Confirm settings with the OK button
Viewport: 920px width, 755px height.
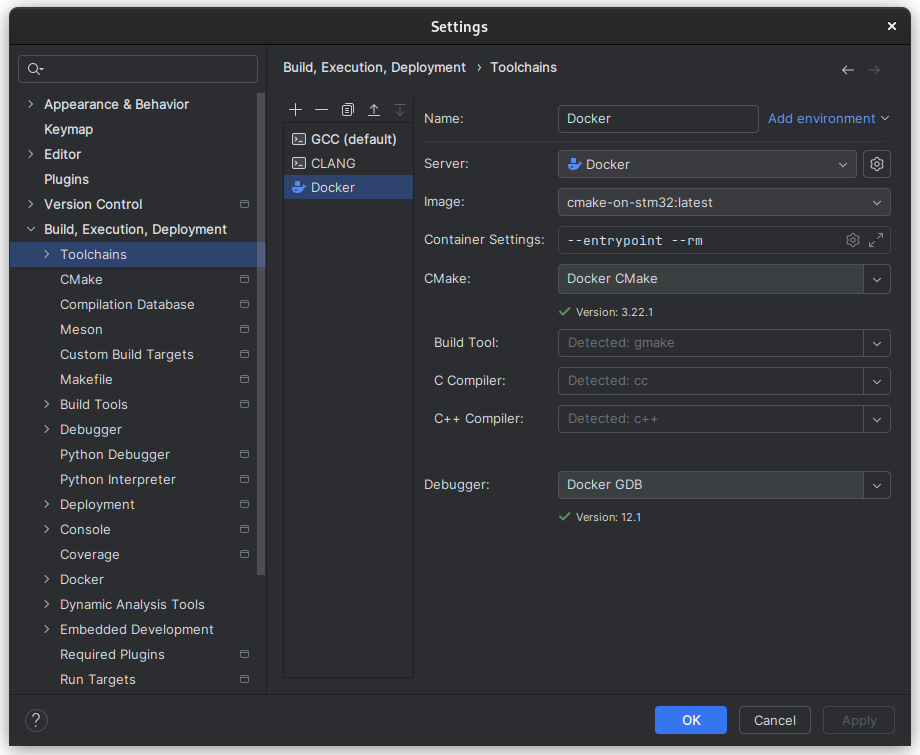(690, 720)
